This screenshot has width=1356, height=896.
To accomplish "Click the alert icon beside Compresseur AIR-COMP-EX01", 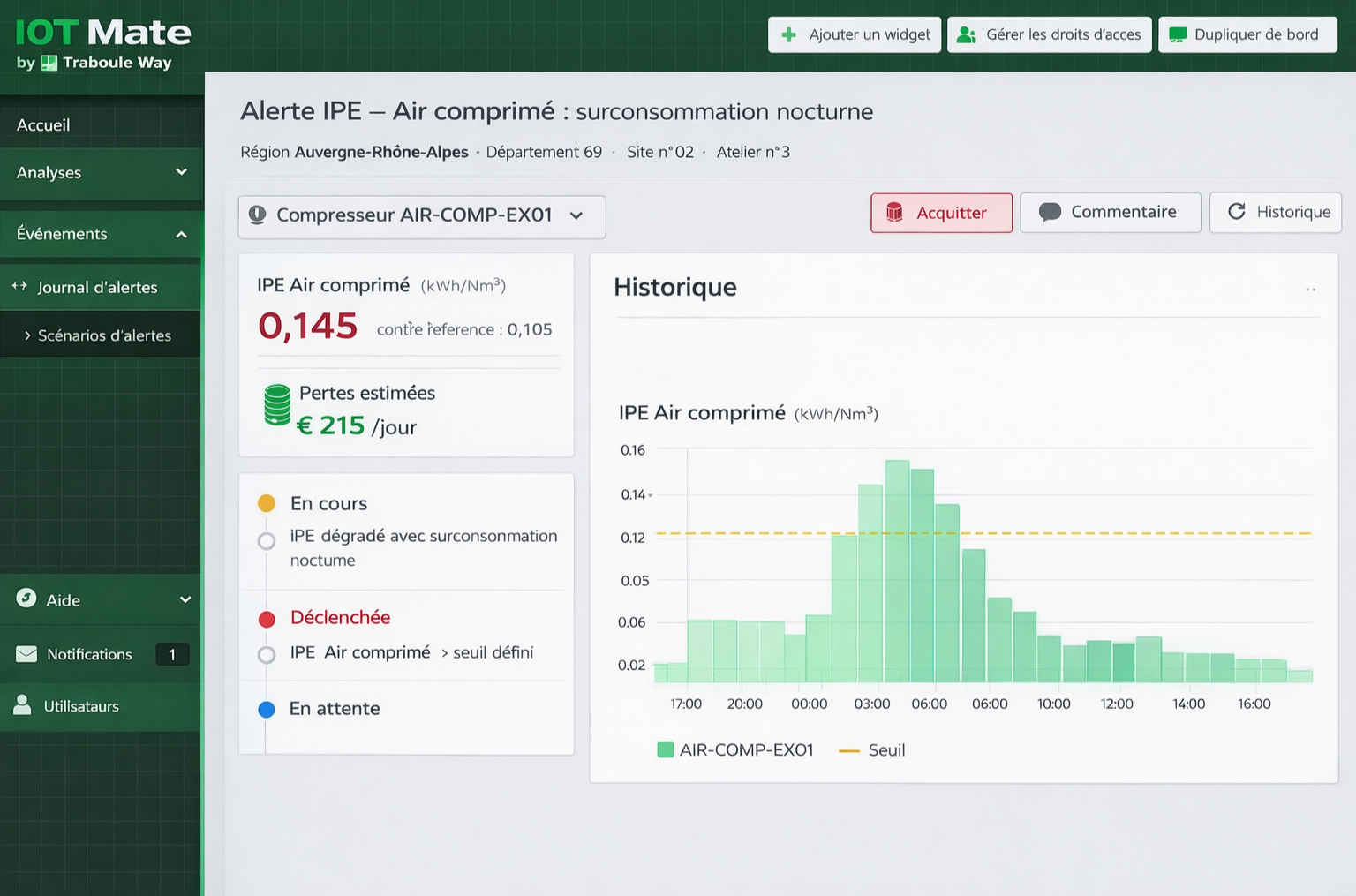I will tap(257, 215).
